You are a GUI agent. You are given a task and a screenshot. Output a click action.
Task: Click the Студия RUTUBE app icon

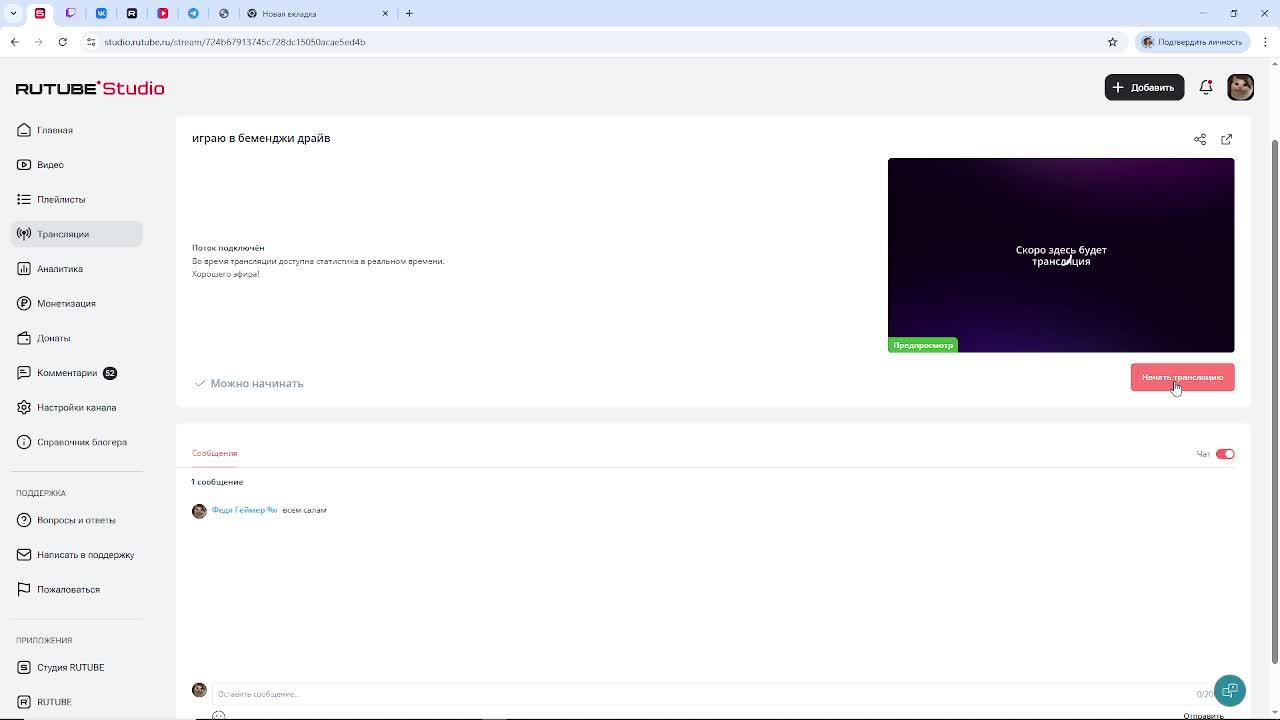[24, 667]
